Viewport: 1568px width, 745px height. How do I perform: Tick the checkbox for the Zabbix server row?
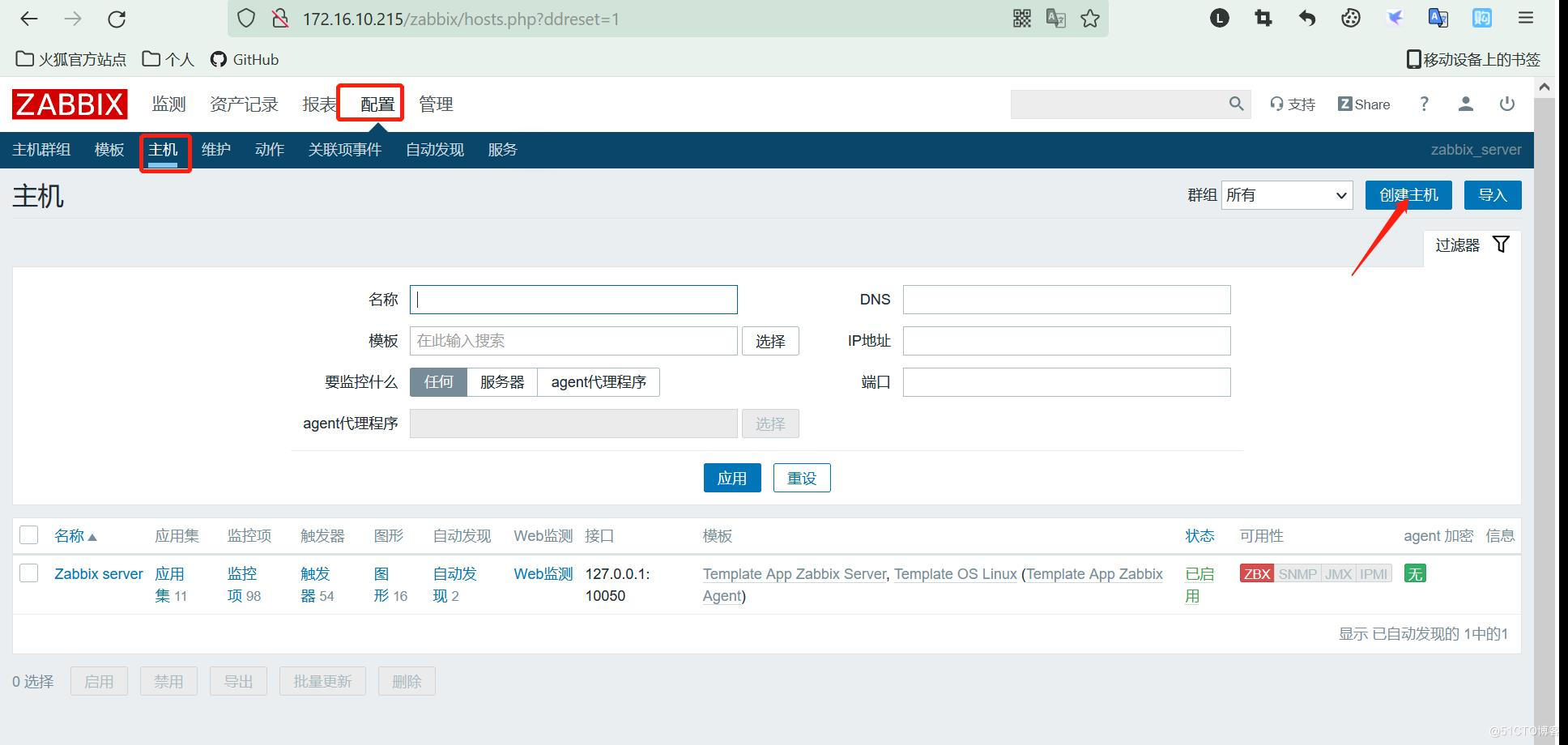pyautogui.click(x=29, y=573)
